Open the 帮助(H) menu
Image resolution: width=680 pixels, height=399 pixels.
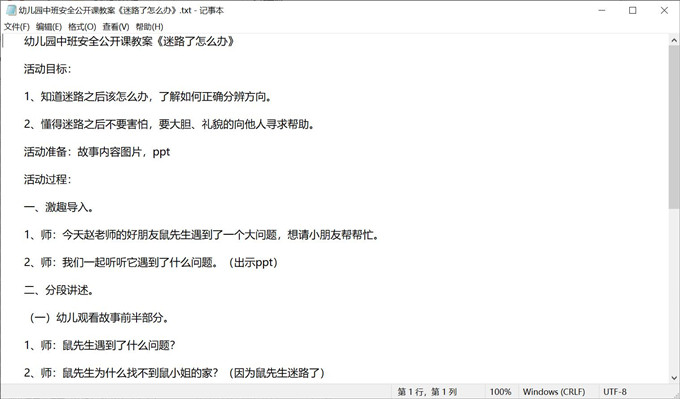150,27
